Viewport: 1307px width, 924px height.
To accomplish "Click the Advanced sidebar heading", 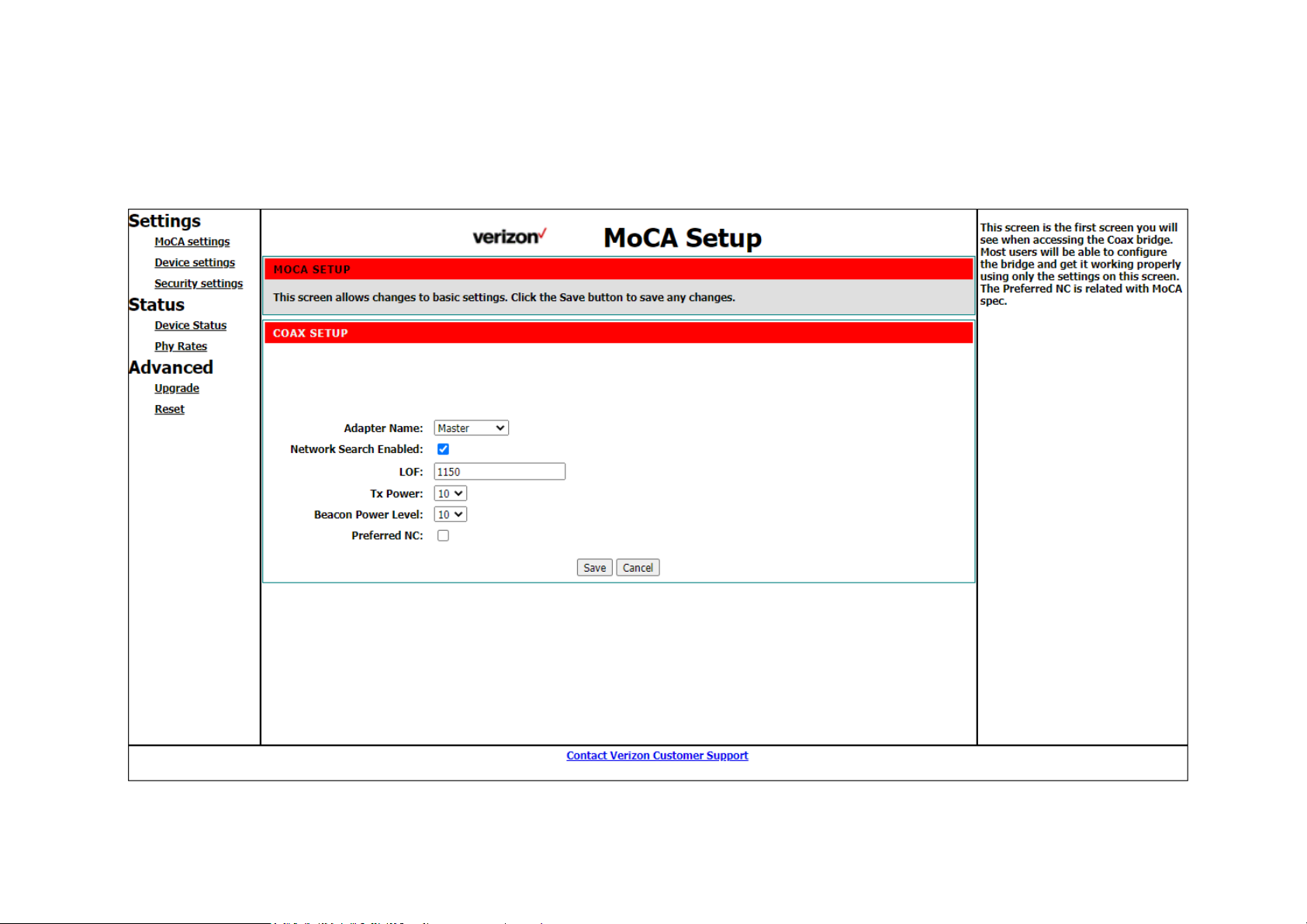I will 171,368.
